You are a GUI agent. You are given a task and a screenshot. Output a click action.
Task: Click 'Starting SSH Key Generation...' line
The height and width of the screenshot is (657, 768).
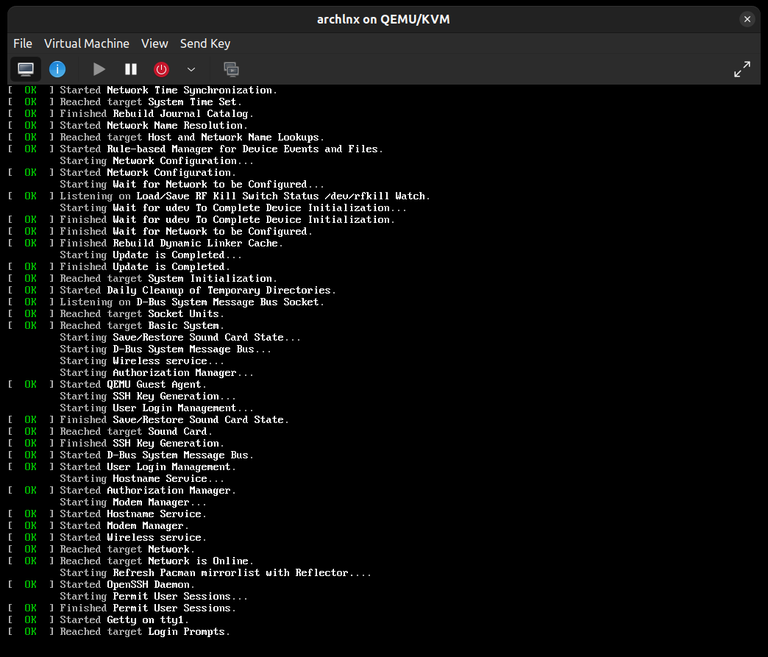(x=148, y=396)
